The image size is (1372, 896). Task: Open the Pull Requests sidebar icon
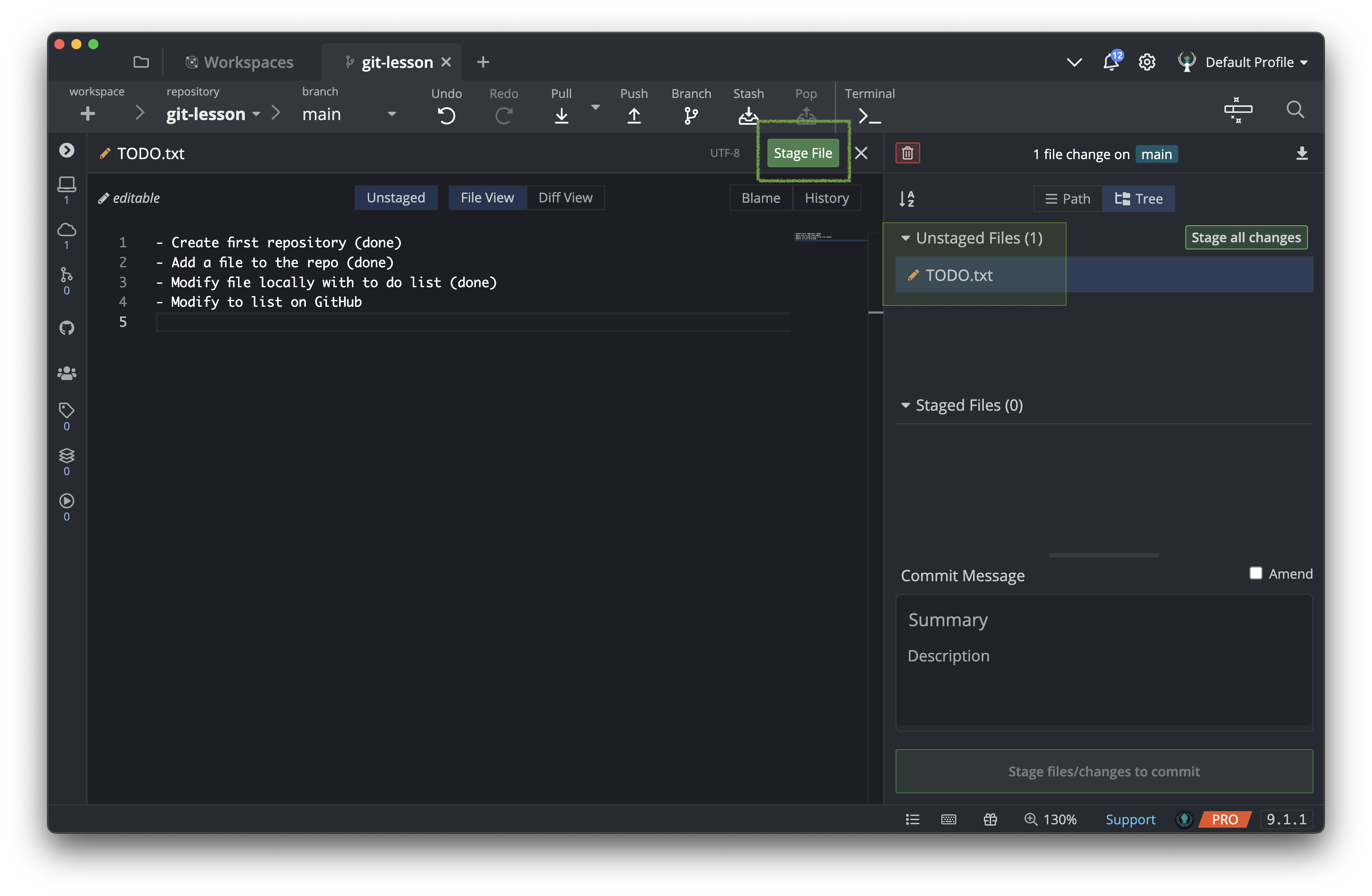[x=67, y=274]
